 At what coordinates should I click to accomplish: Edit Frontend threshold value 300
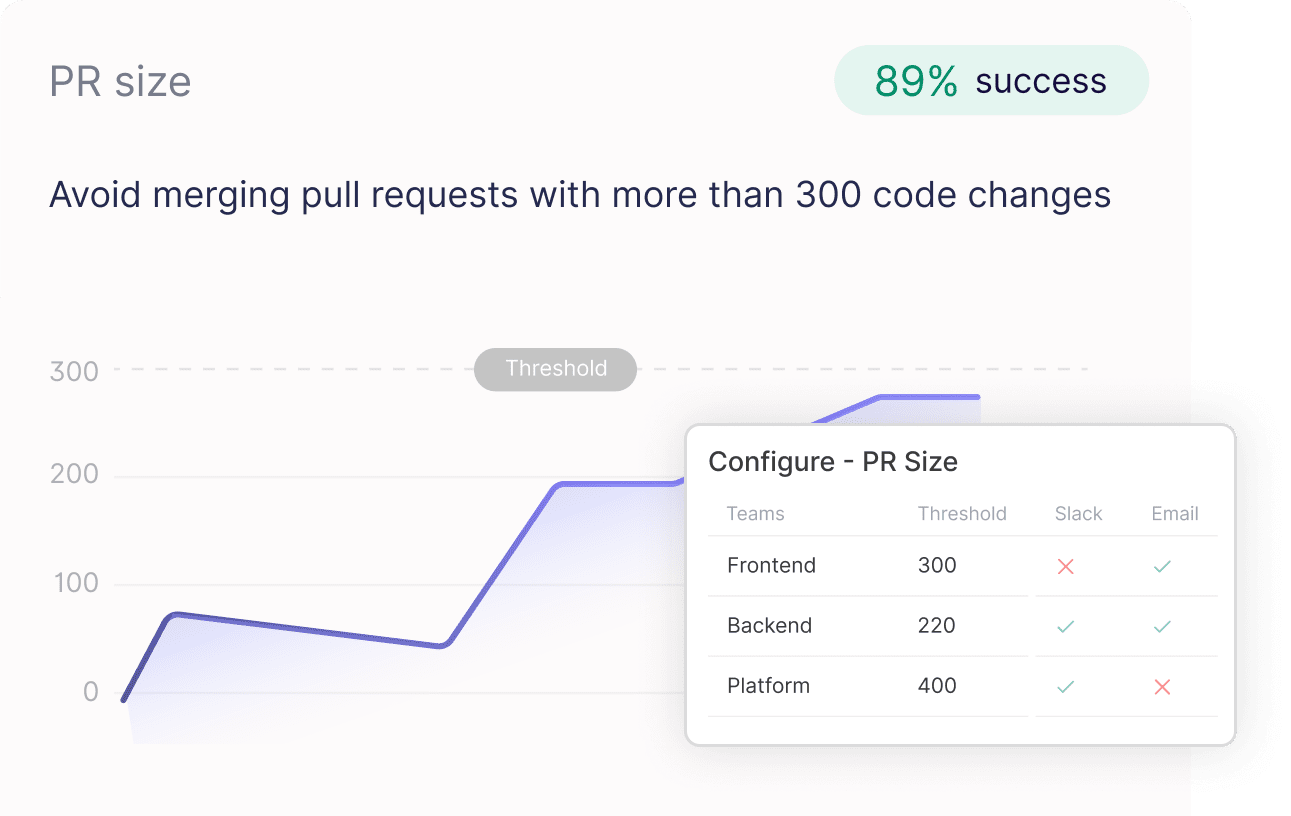tap(937, 566)
